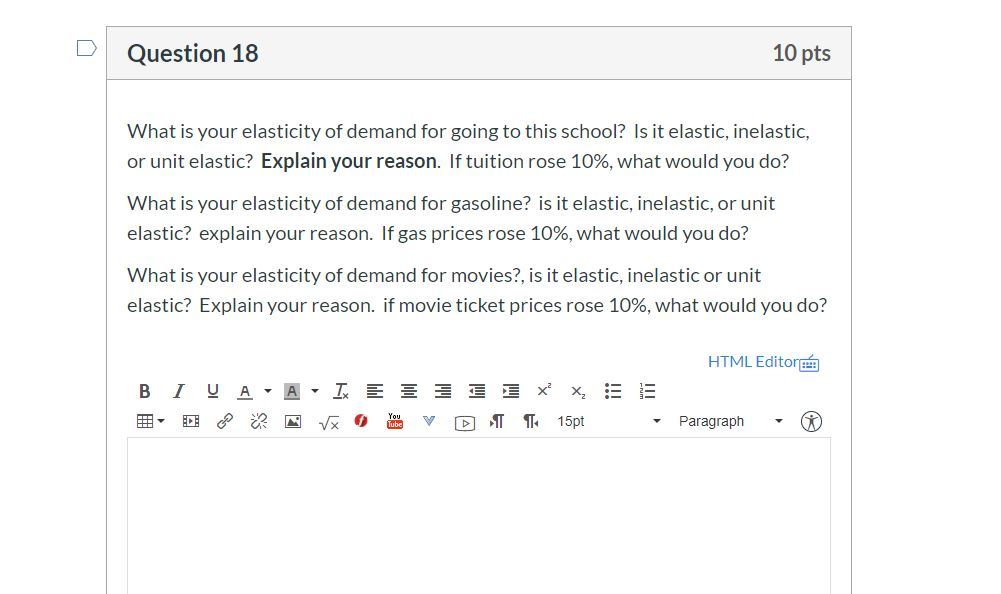Embed an image using the image icon

click(290, 421)
